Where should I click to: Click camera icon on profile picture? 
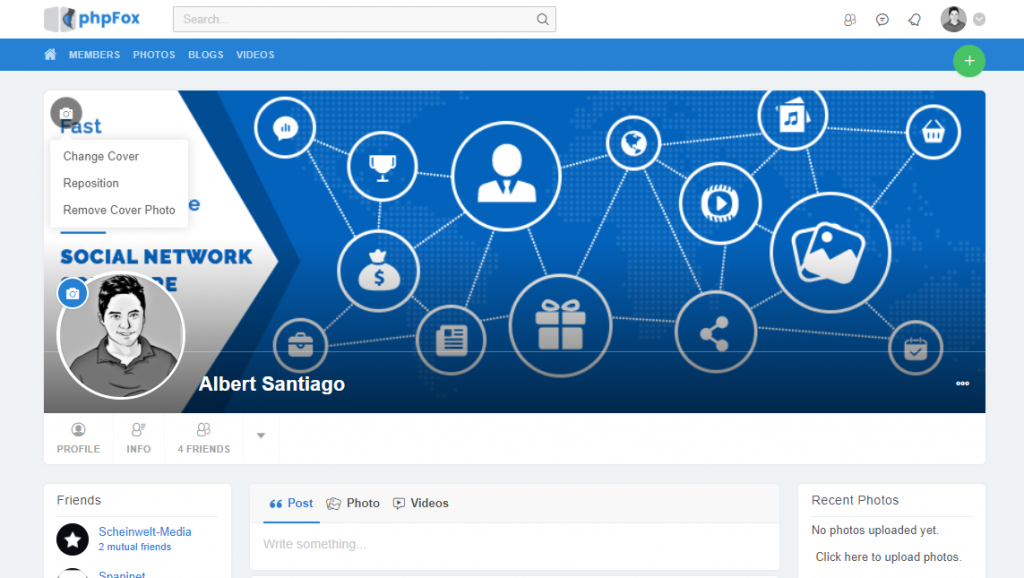(73, 294)
